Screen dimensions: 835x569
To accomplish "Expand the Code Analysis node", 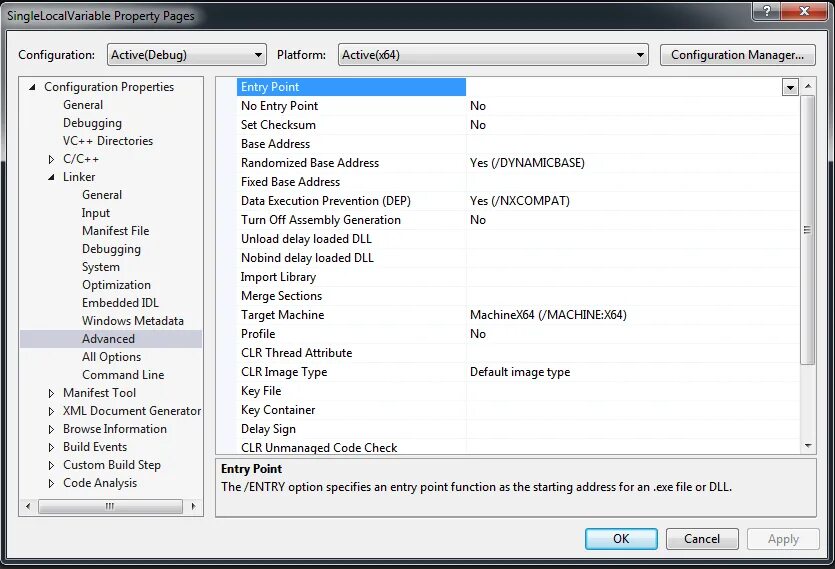I will [51, 483].
